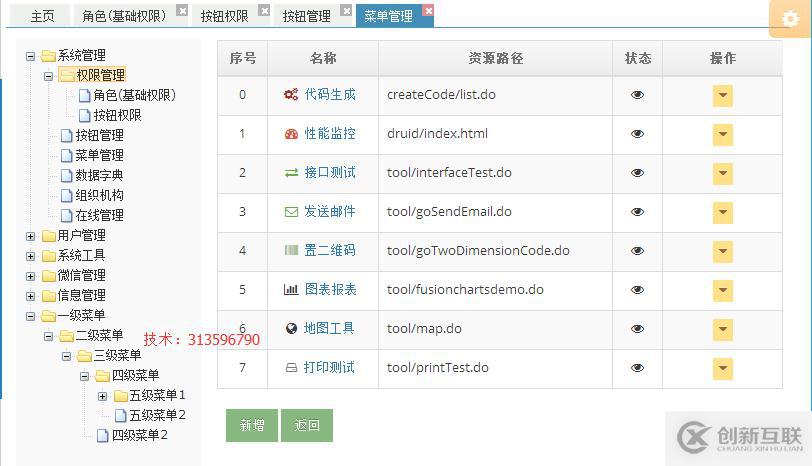Toggle visibility eye for 接口测试 row
Viewport: 812px width, 466px height.
point(637,173)
